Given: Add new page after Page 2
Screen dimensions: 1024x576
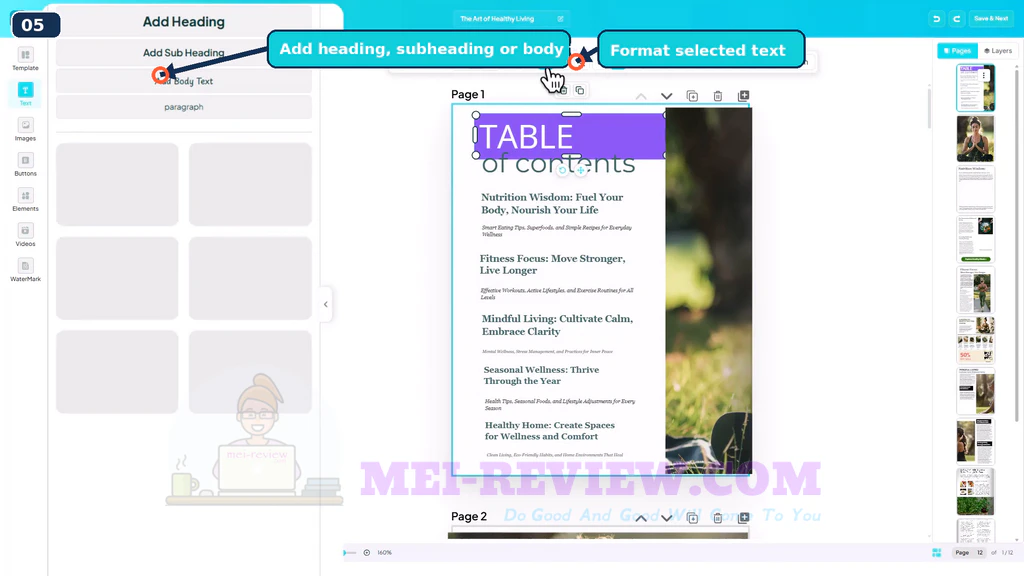Looking at the screenshot, I should pyautogui.click(x=743, y=518).
